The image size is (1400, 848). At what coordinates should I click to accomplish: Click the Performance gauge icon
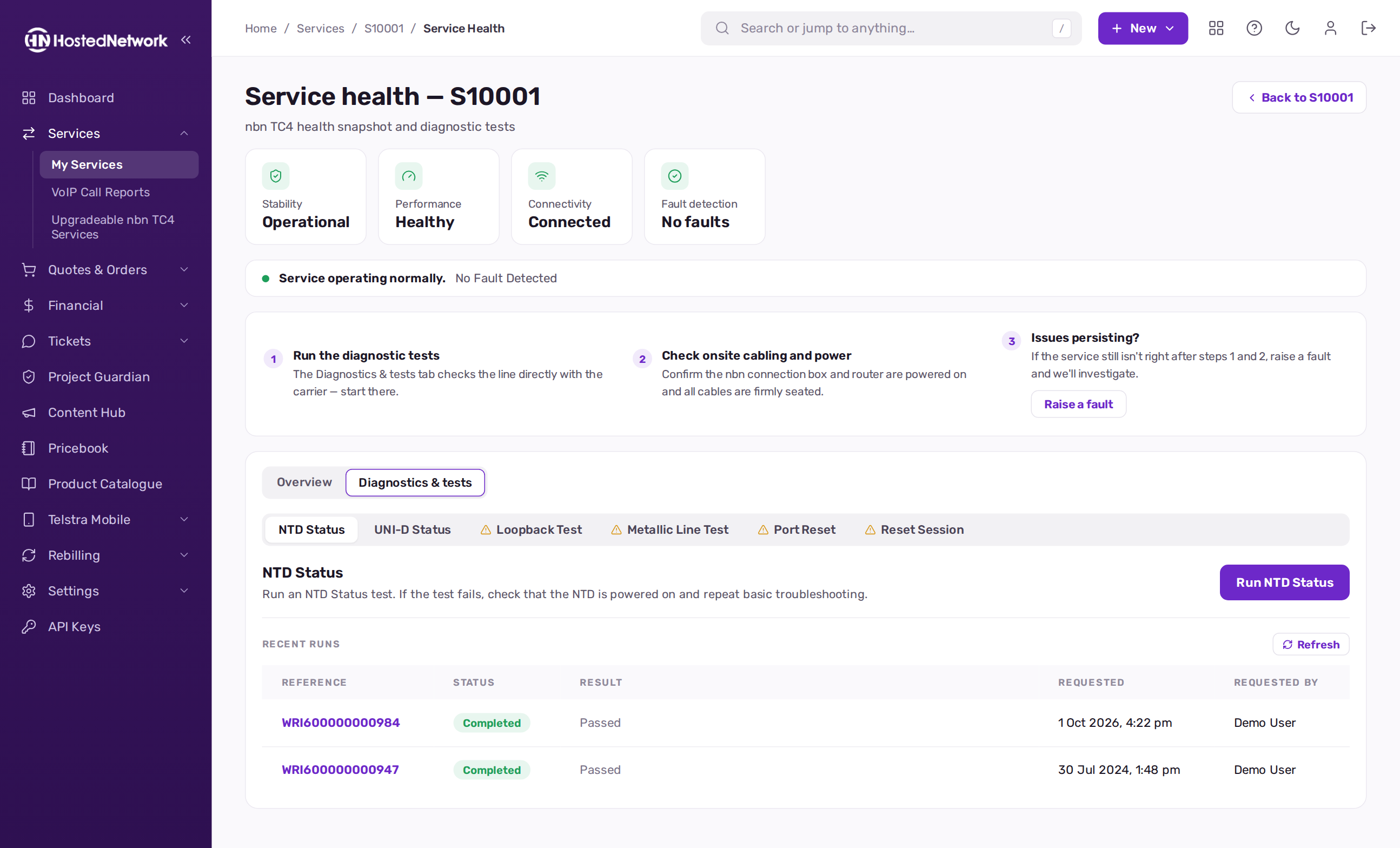coord(408,176)
